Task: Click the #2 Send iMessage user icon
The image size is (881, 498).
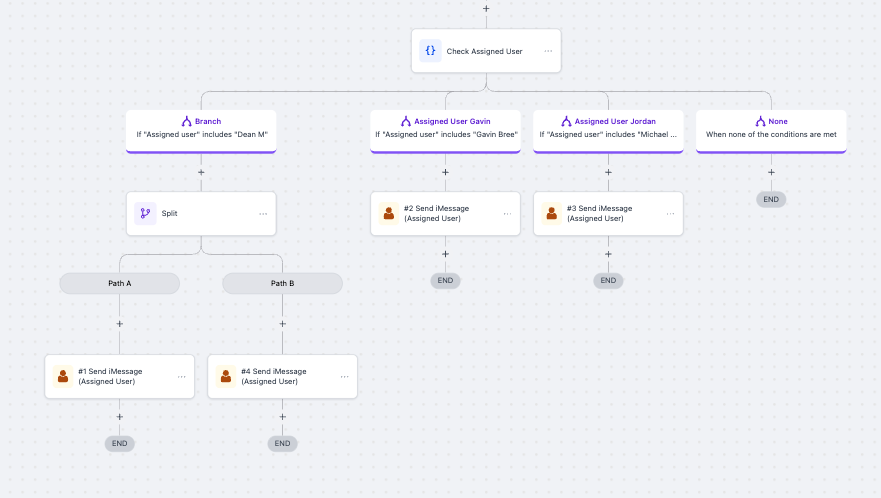Action: (389, 213)
